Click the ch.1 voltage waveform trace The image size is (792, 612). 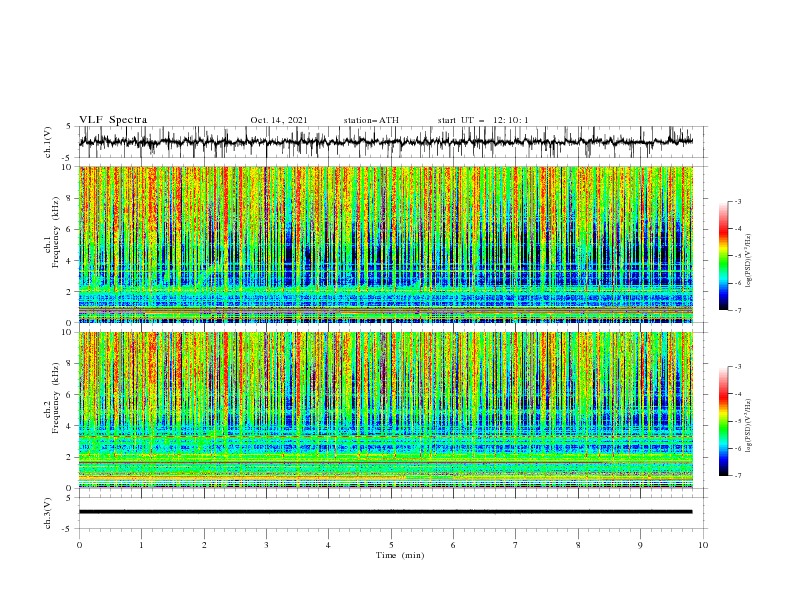click(x=386, y=142)
